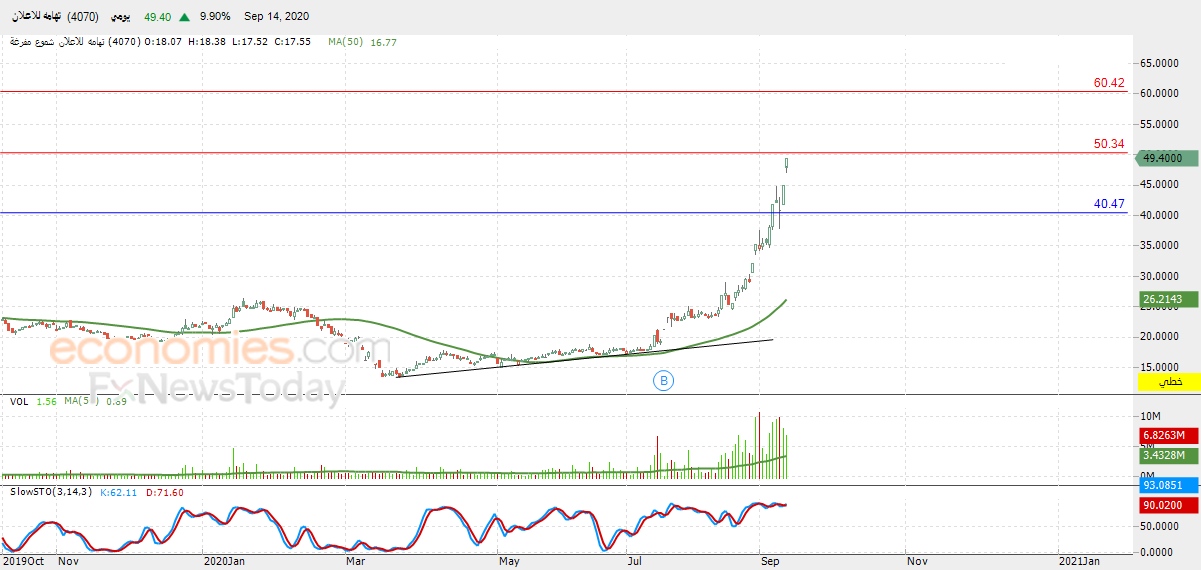Select the yellow خطي scale label
The width and height of the screenshot is (1201, 570).
click(x=1168, y=382)
